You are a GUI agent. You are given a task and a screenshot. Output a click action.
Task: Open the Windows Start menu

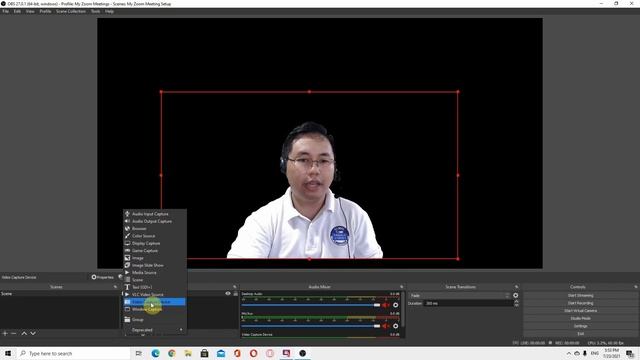coord(8,353)
